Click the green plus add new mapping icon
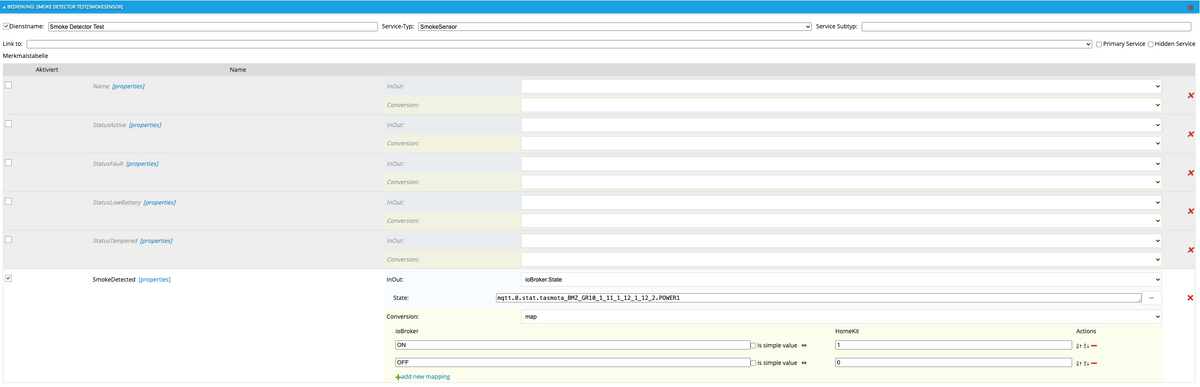The image size is (1200, 387). click(x=398, y=377)
